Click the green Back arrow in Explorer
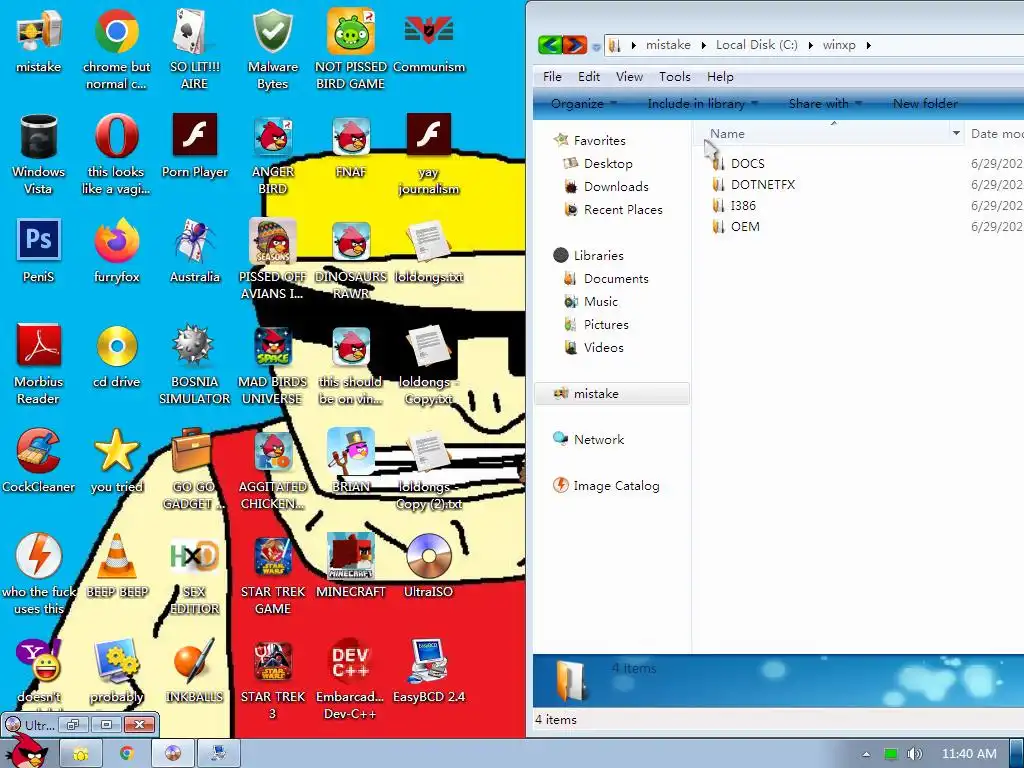 tap(550, 45)
